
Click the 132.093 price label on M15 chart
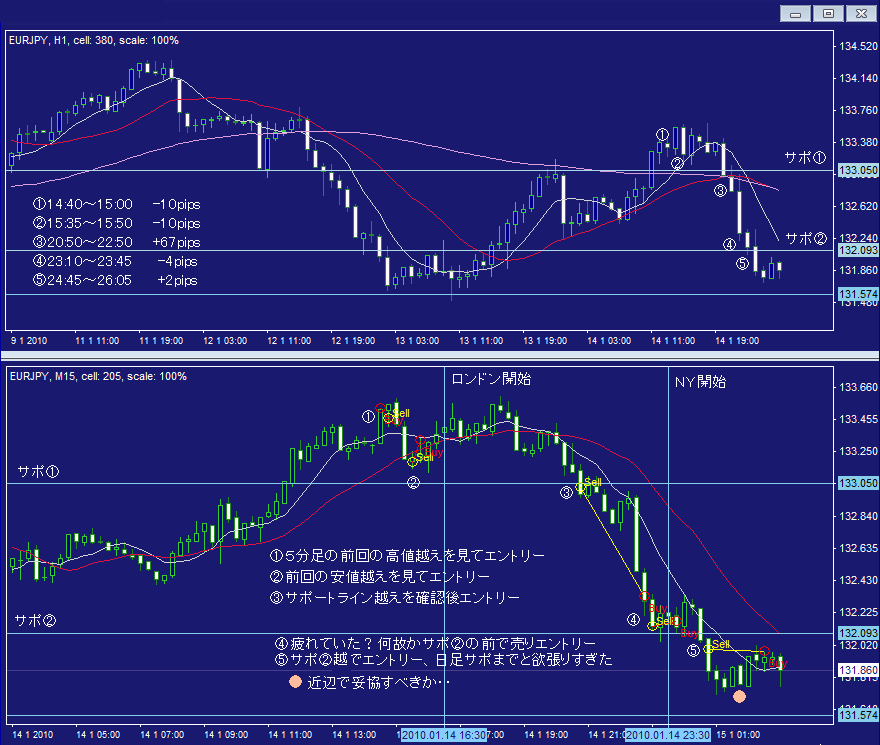pyautogui.click(x=858, y=633)
